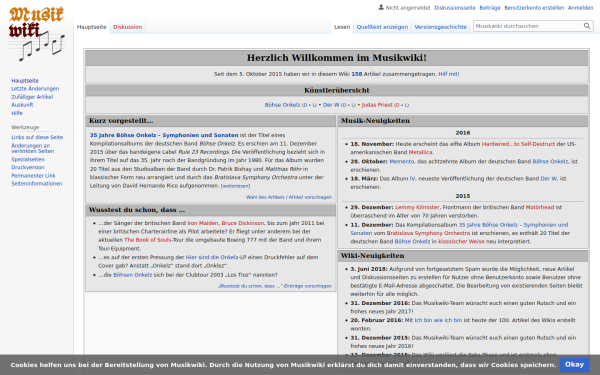Open Letzte Änderungen in sidebar
This screenshot has width=600, height=375.
(35, 89)
